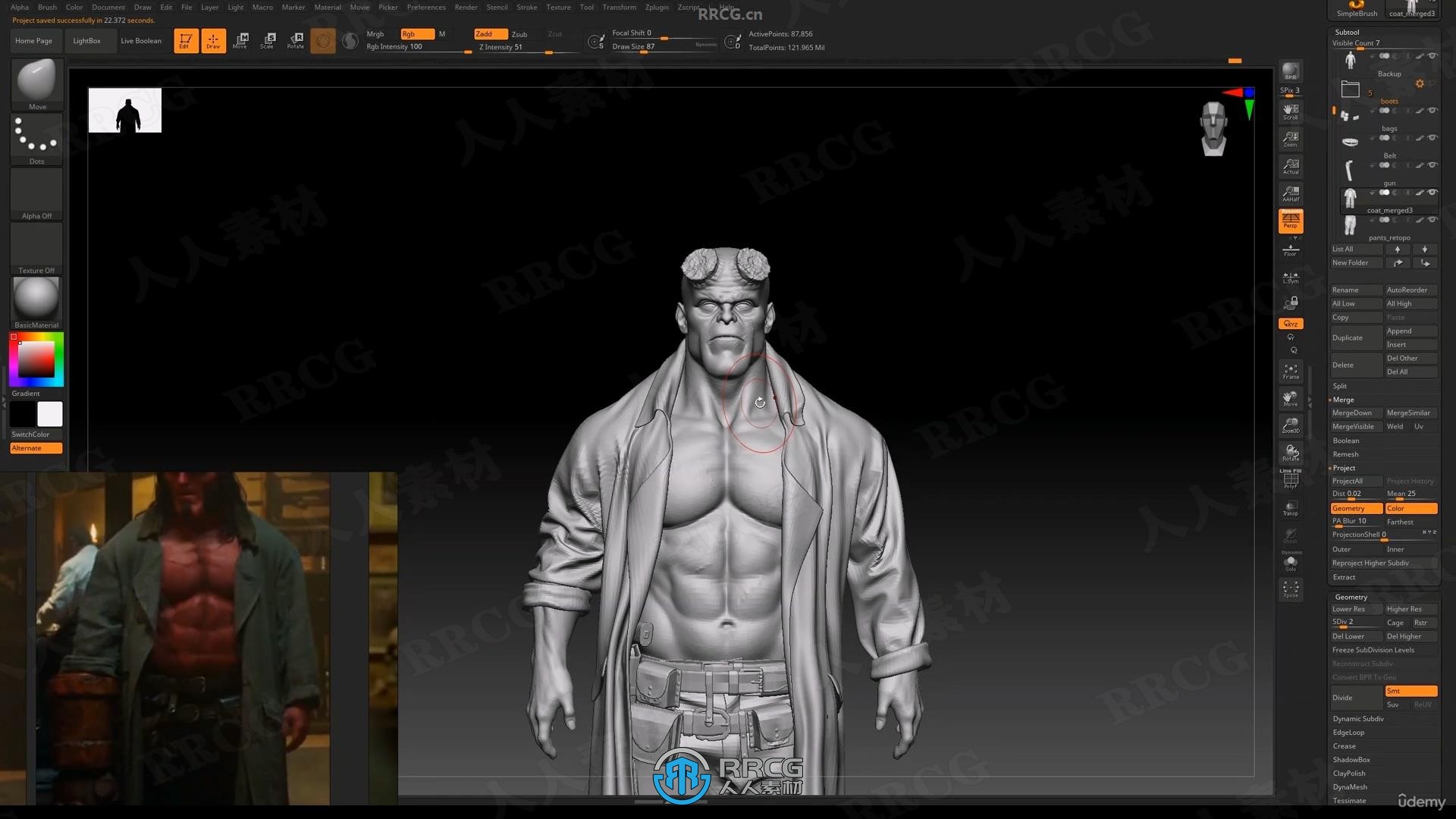Toggle the Transp transparency icon
This screenshot has height=819, width=1456.
(x=1290, y=509)
